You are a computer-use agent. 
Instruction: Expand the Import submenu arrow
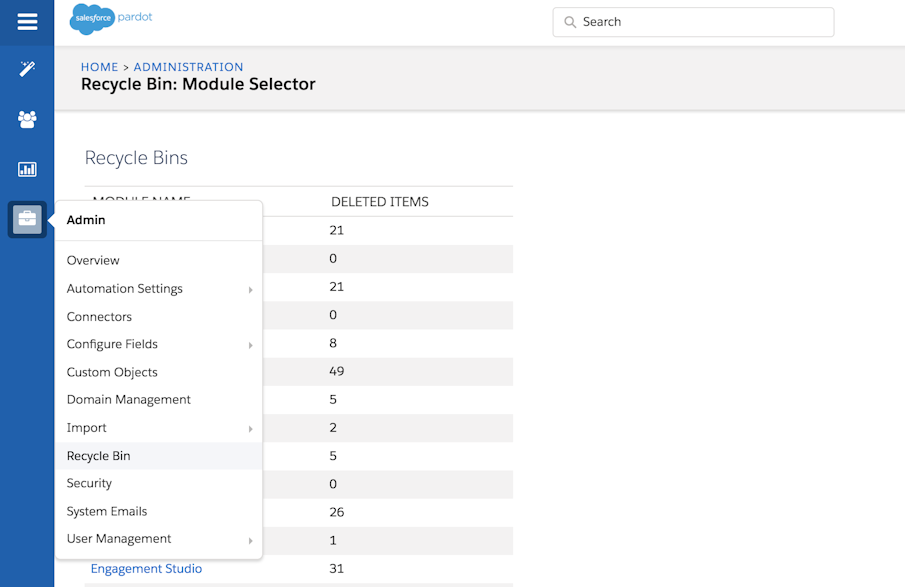click(250, 429)
